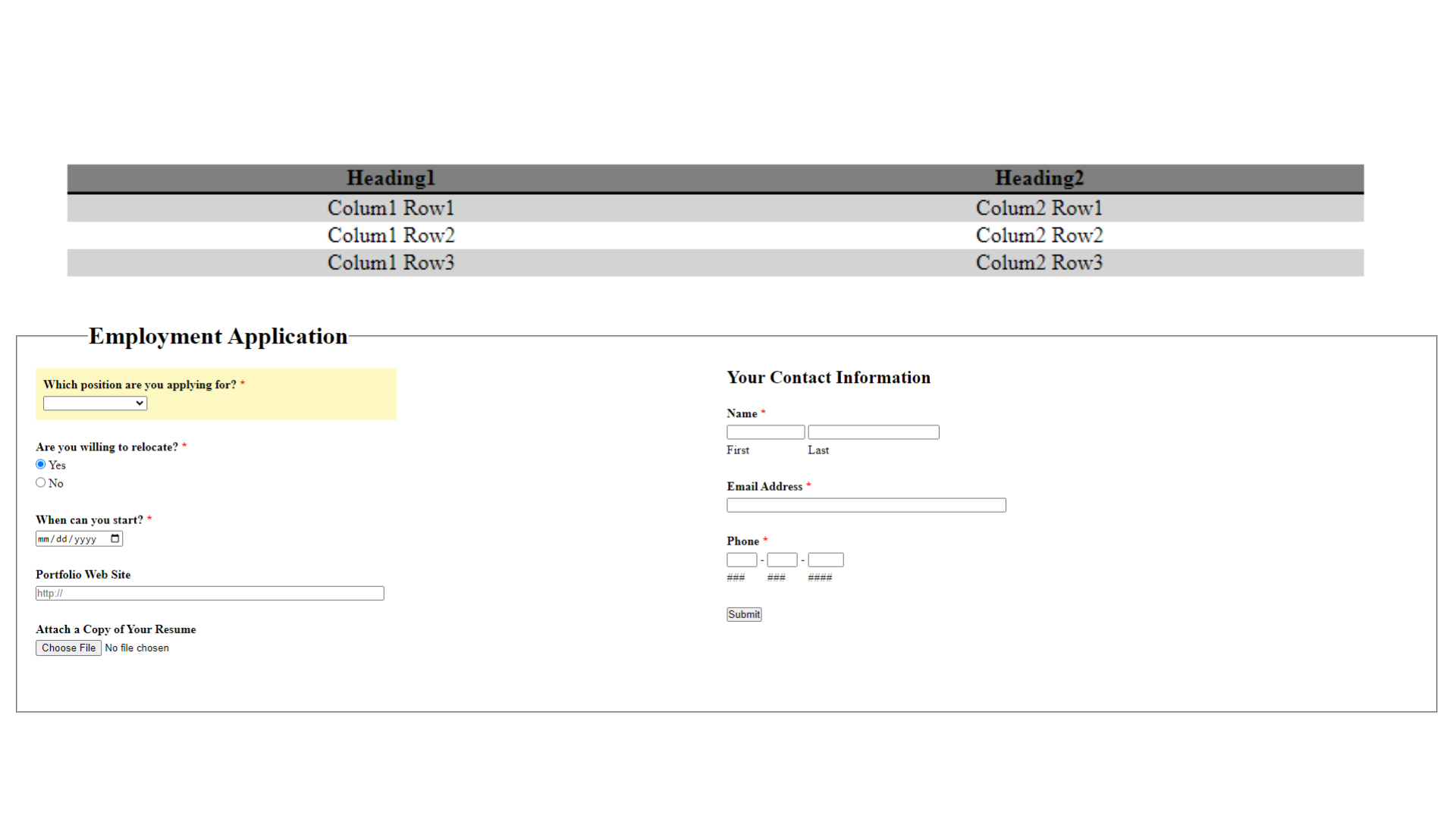Select the Colum1 Row2 table cell
Screen dimensions: 1456x819
[391, 235]
